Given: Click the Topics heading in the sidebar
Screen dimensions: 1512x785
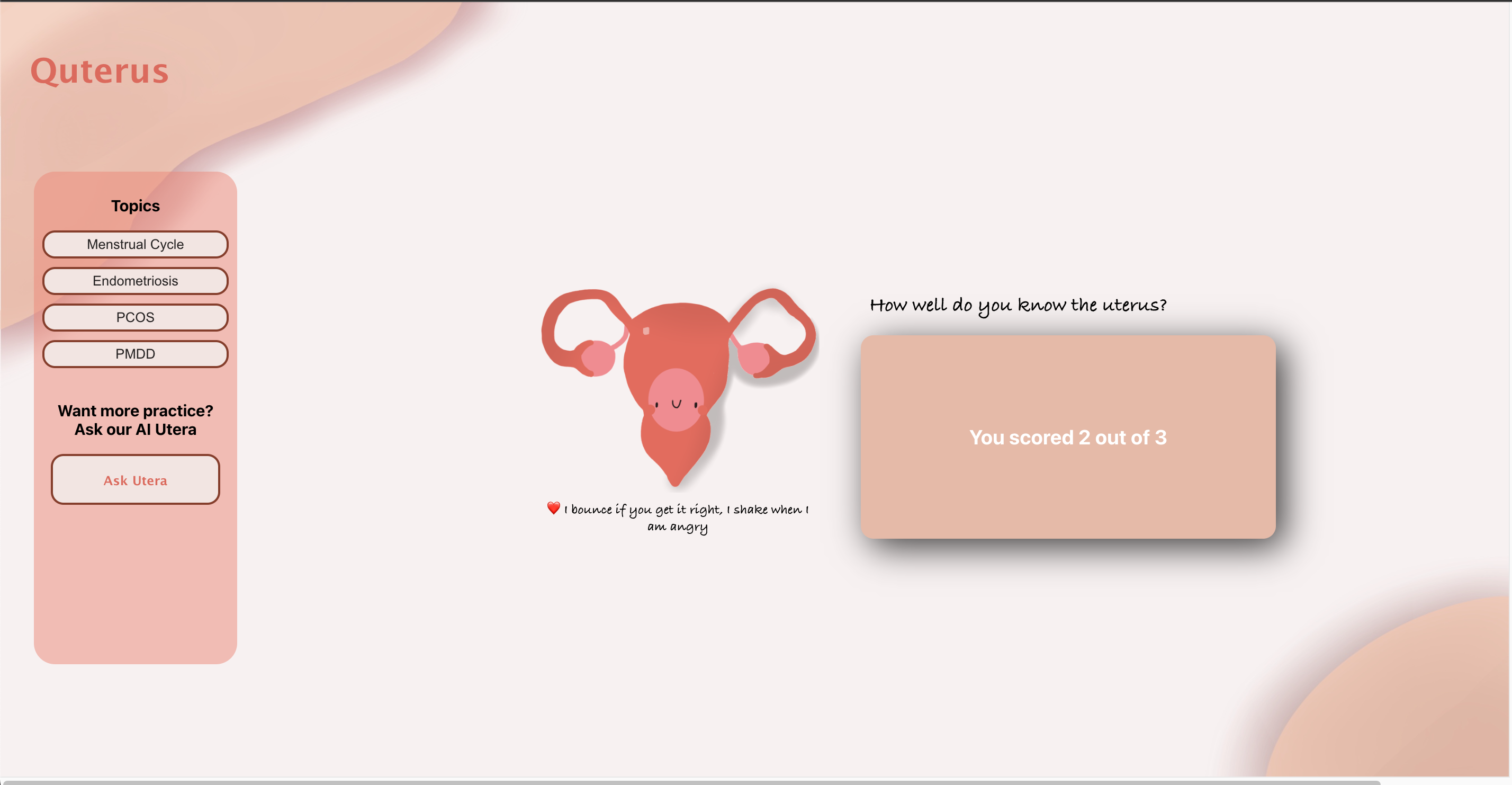Looking at the screenshot, I should click(135, 206).
